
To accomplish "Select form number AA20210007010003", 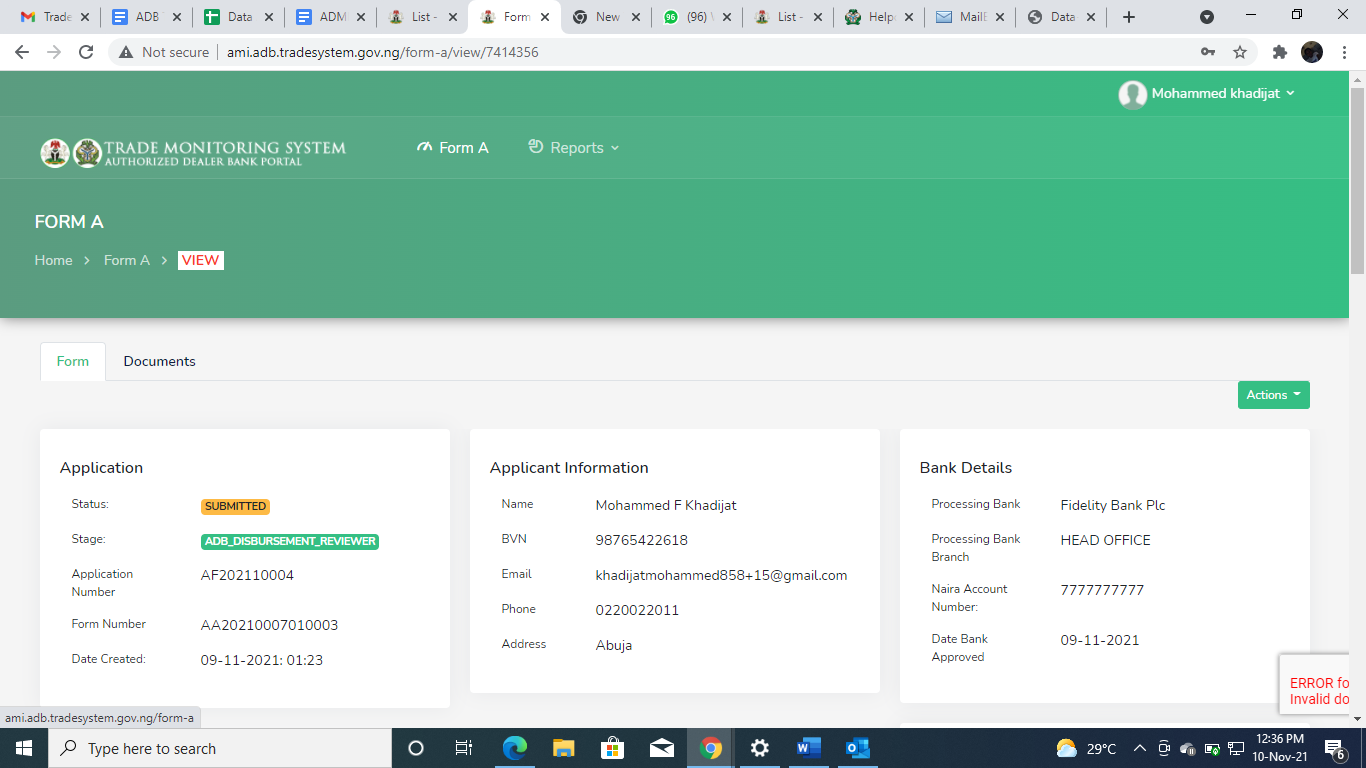I will pyautogui.click(x=270, y=625).
